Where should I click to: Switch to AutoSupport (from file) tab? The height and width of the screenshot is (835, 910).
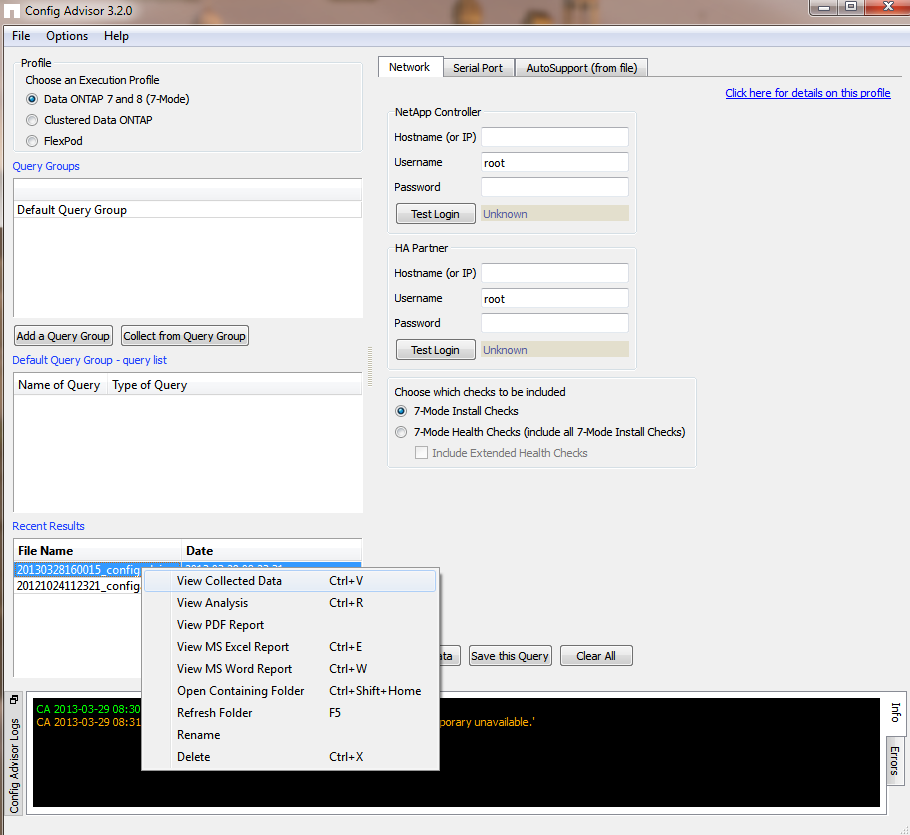(582, 68)
